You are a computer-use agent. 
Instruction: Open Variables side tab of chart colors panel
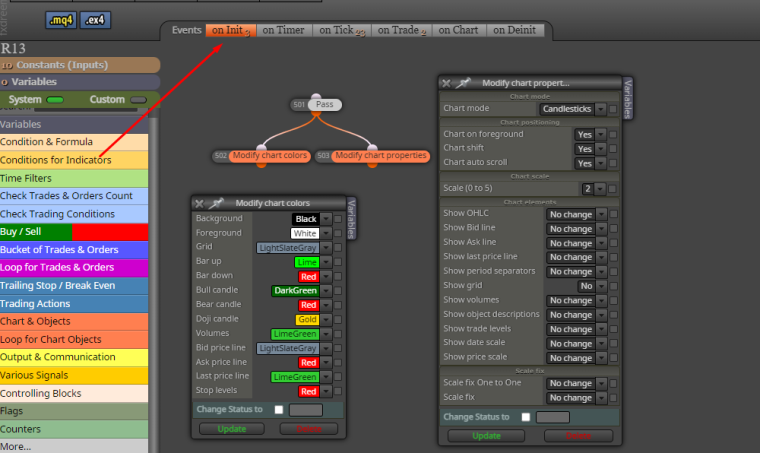click(352, 218)
